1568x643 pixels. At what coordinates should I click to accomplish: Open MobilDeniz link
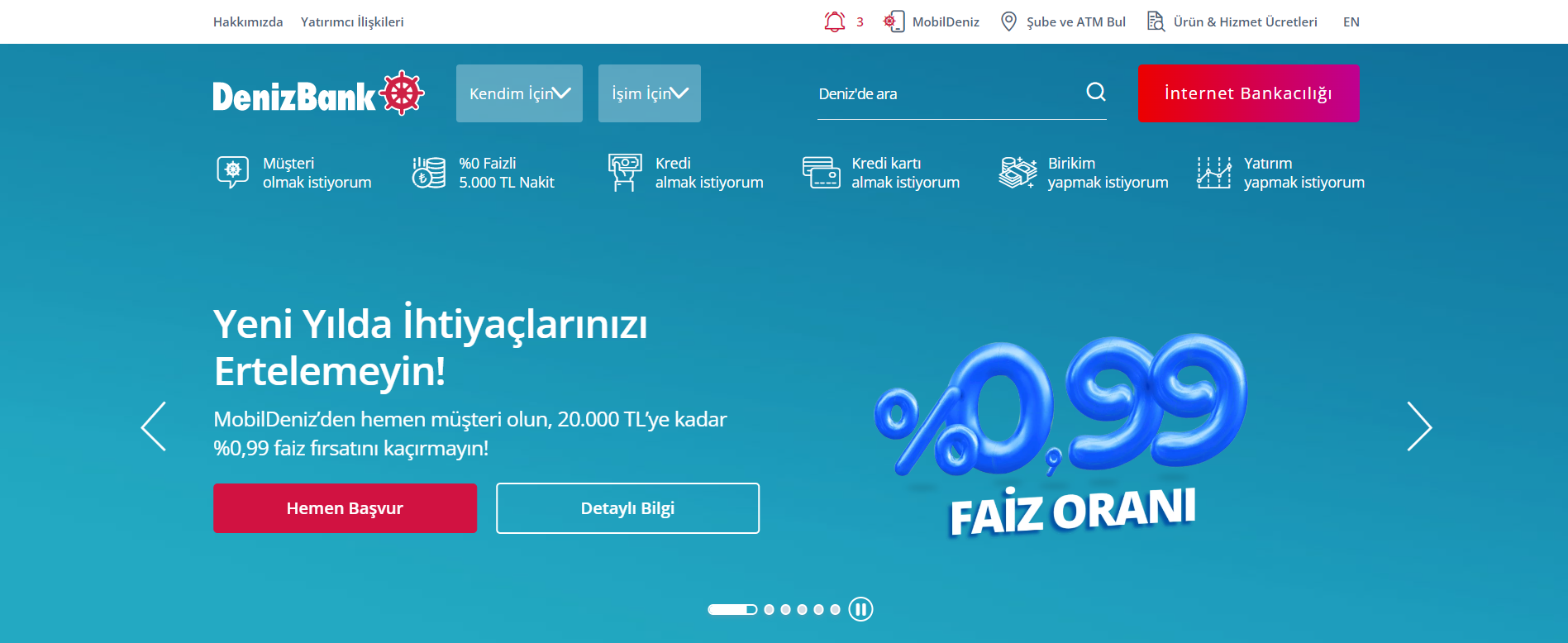click(946, 21)
